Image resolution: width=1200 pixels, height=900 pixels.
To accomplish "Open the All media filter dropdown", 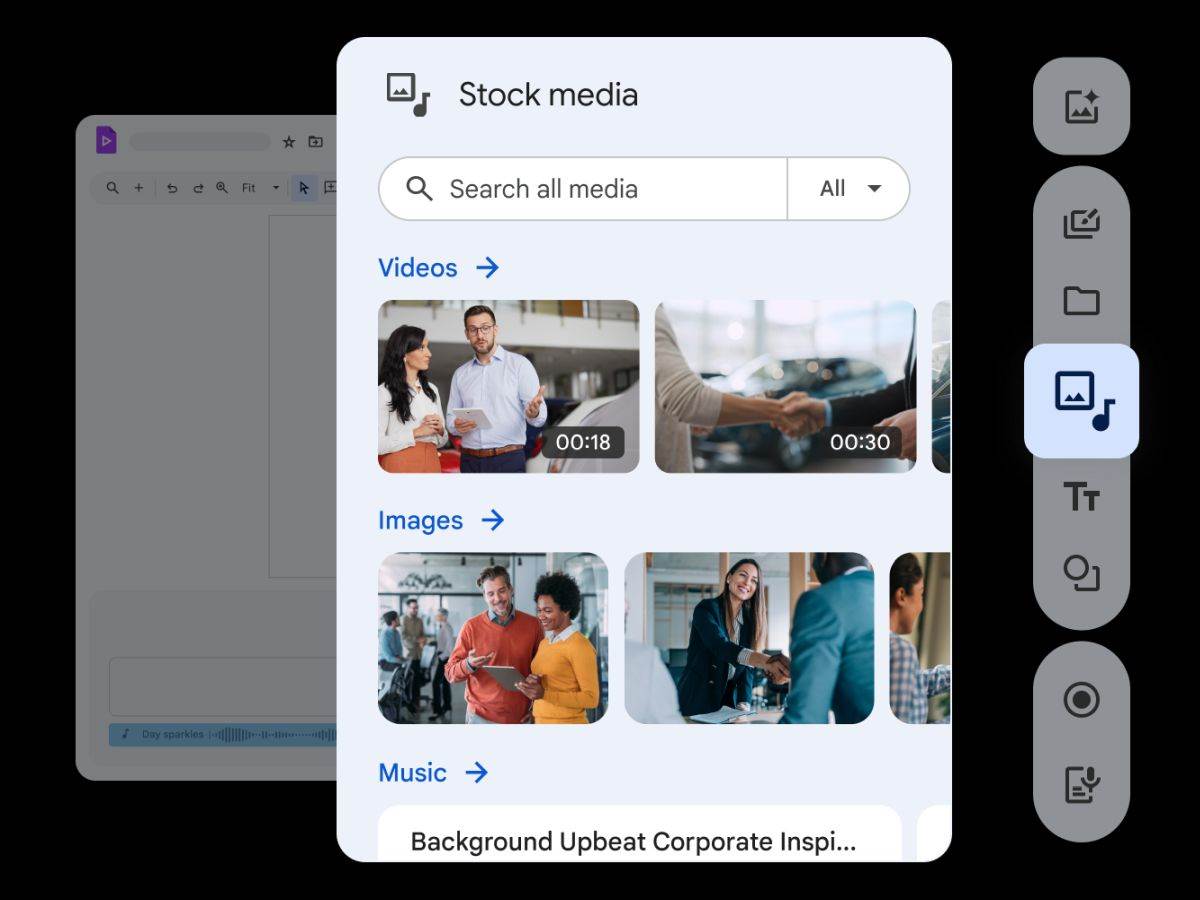I will 849,188.
